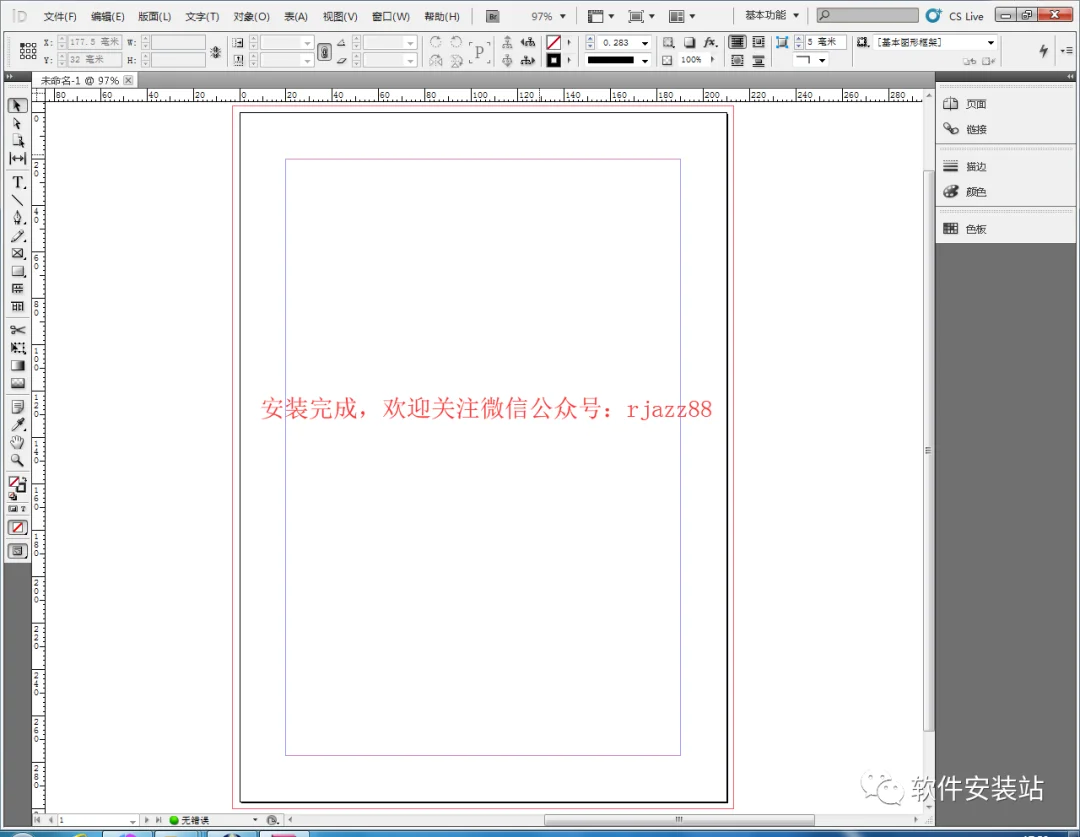Viewport: 1080px width, 837px height.
Task: Open the [基本图形框架] object style dropdown
Action: 990,42
